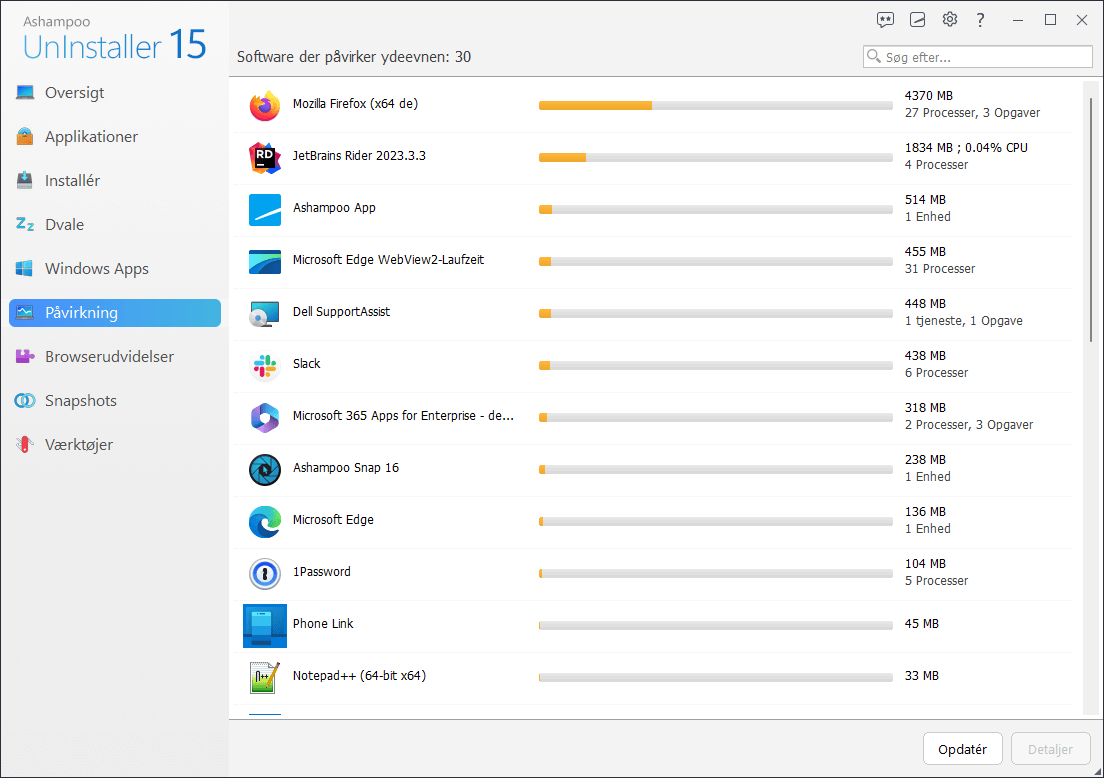Click the 'Software der påvirker ydeevnen: 30' heading
This screenshot has height=778, width=1104.
(353, 57)
